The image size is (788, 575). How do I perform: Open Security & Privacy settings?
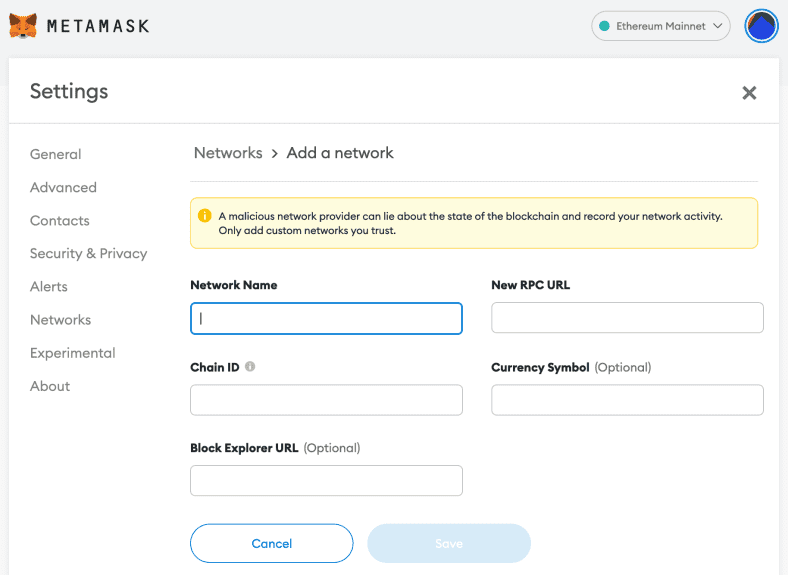(88, 253)
